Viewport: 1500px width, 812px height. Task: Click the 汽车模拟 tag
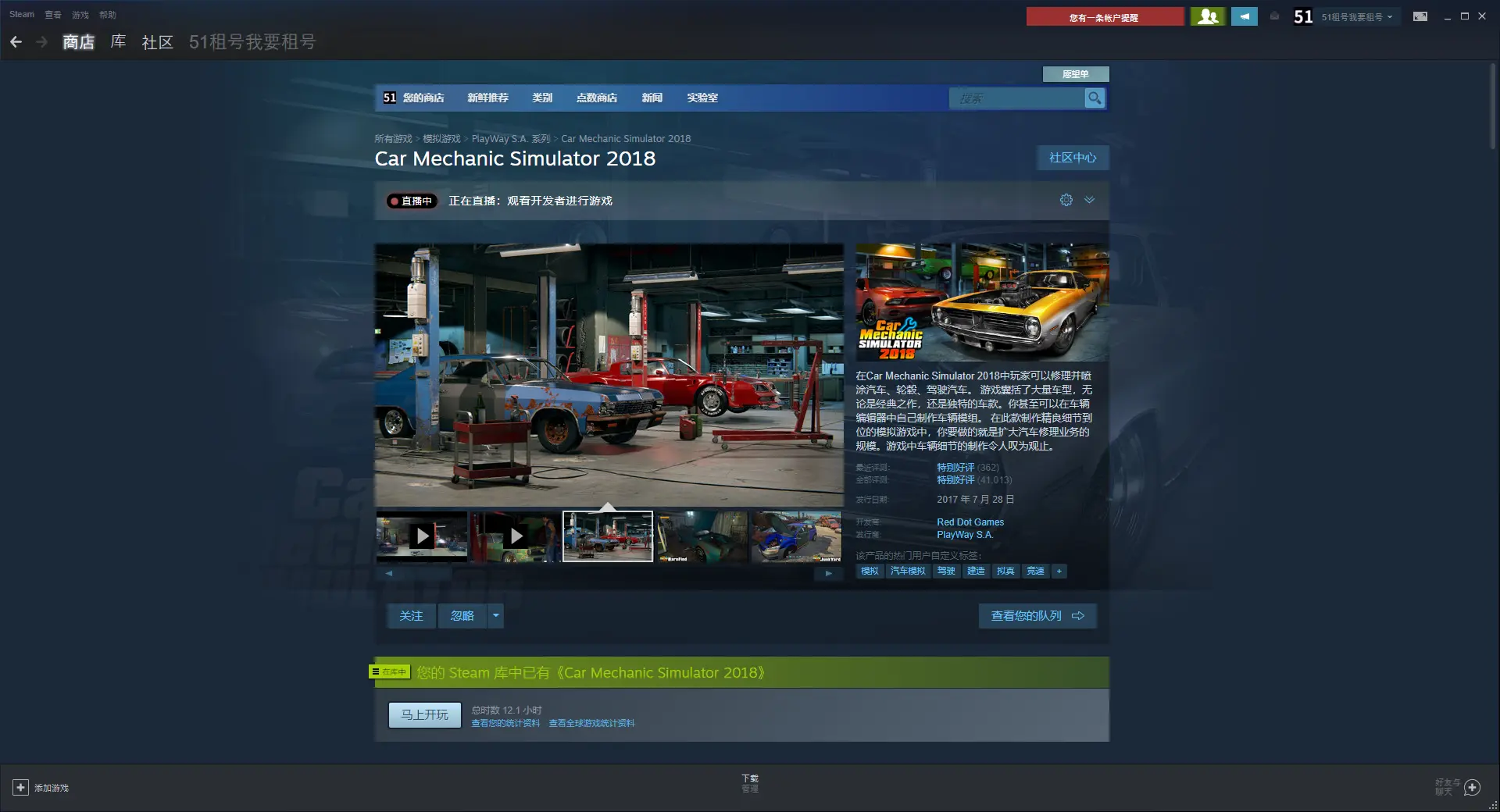908,572
